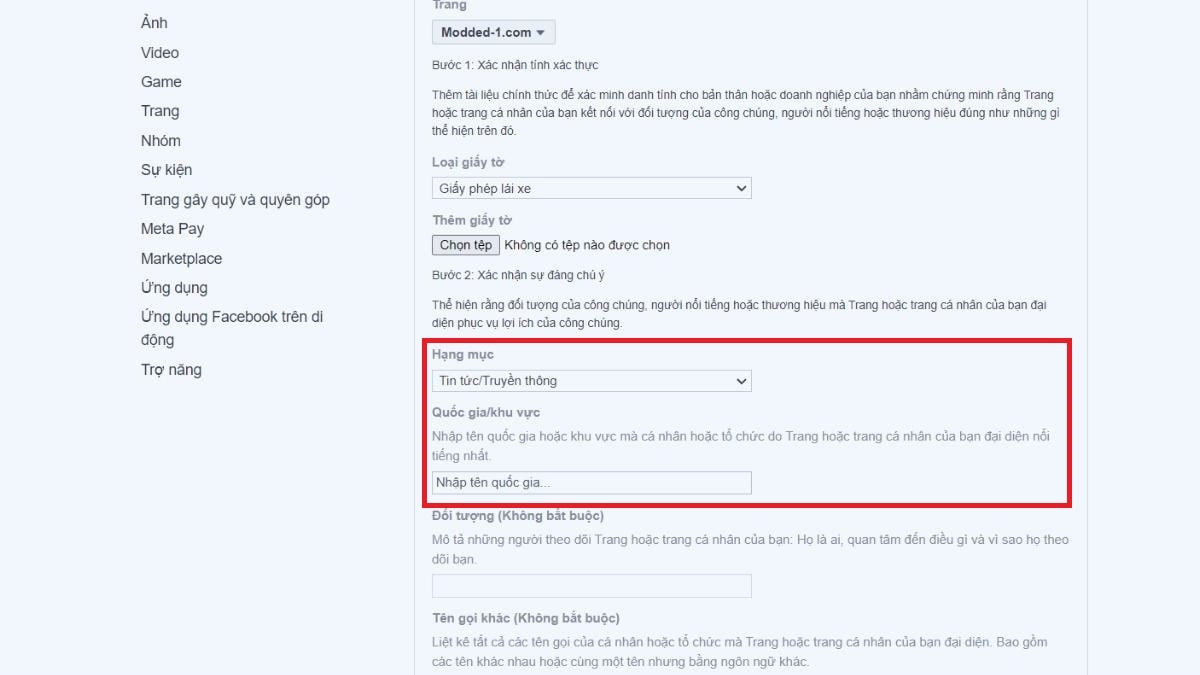1200x675 pixels.
Task: Click the Chọn tệp file button
Action: point(466,245)
